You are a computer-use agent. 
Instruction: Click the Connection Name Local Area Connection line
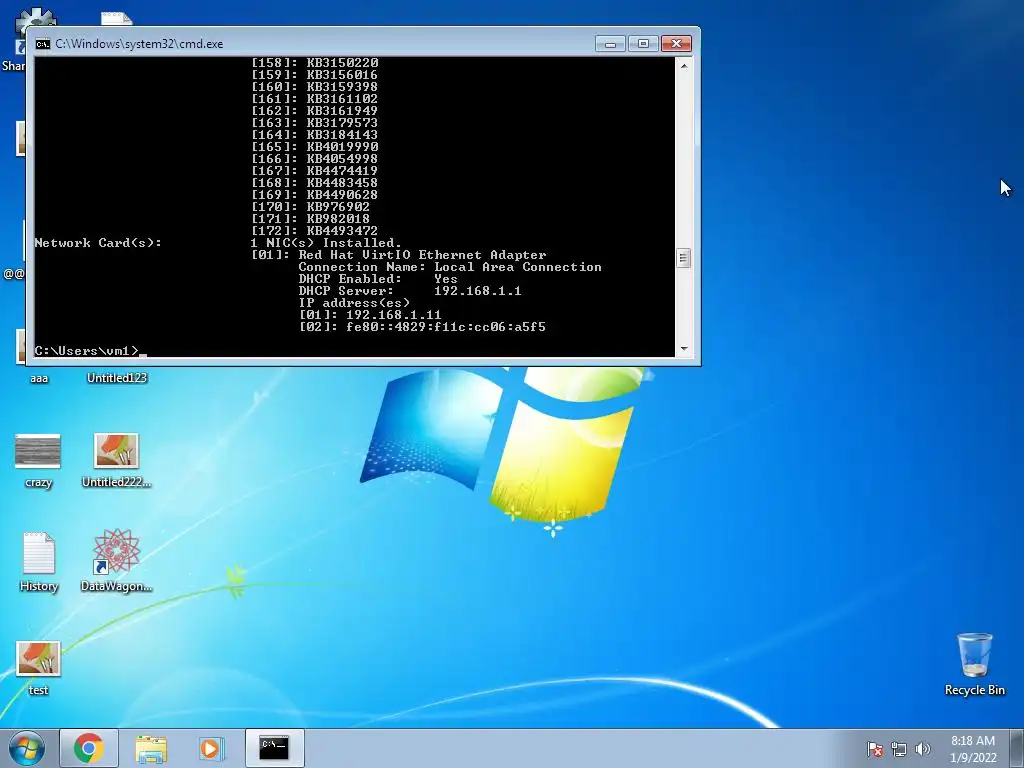tap(450, 266)
